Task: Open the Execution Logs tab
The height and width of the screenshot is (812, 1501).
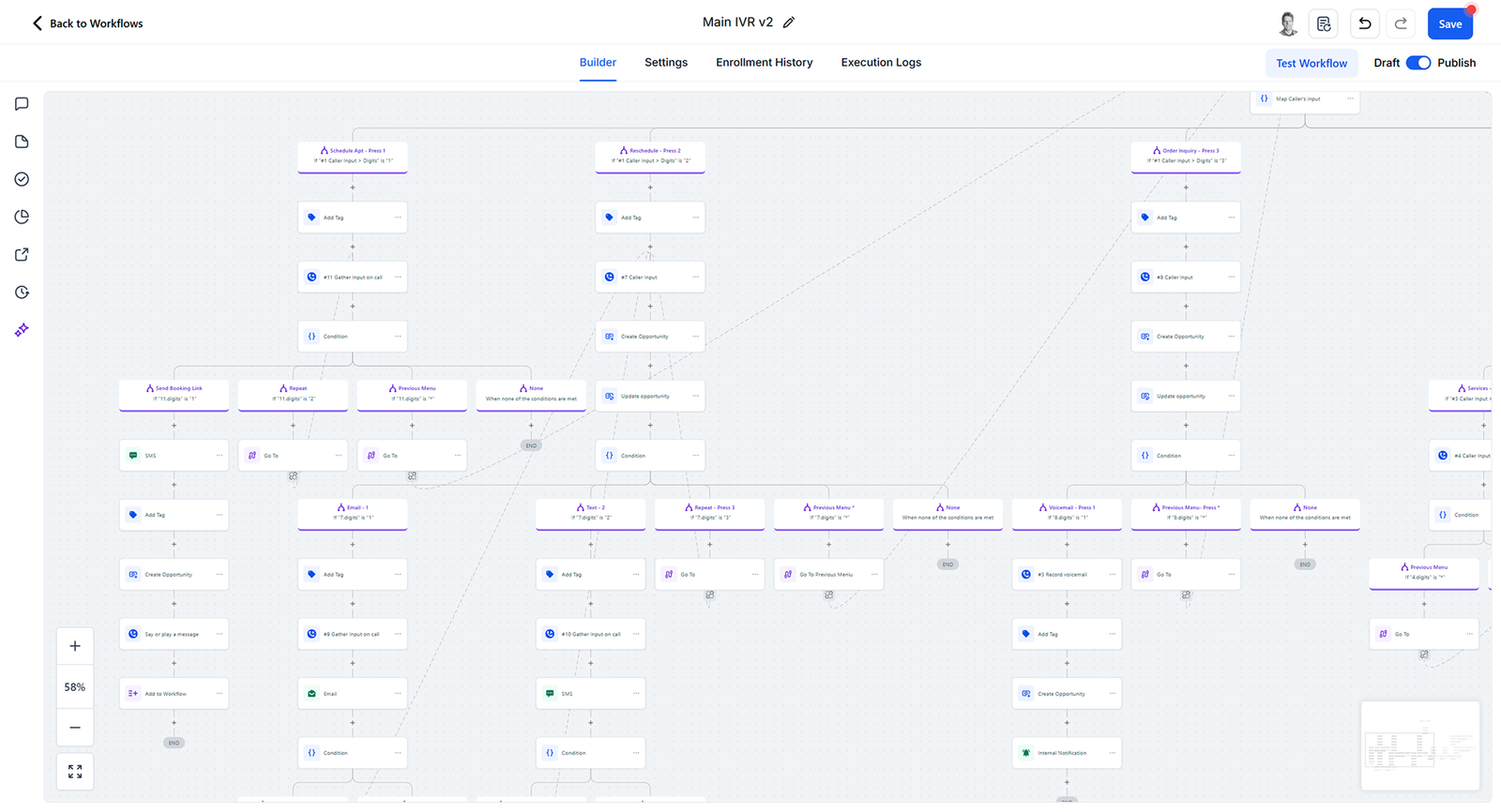Action: 881,63
